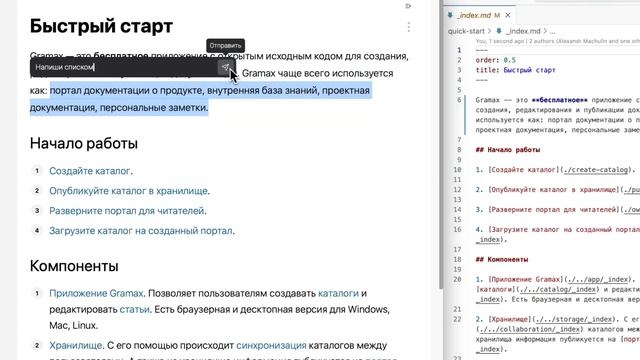Click the trailing ellipsis breadcrumb segment
Image resolution: width=640 pixels, height=360 pixels.
tap(552, 31)
